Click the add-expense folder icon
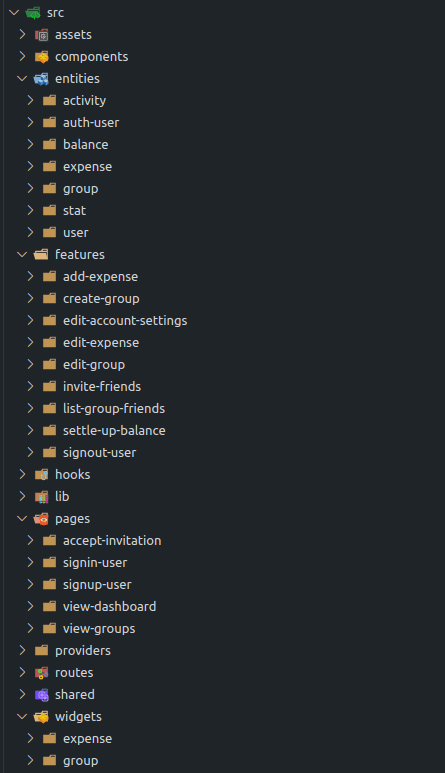The image size is (445, 773). click(49, 277)
